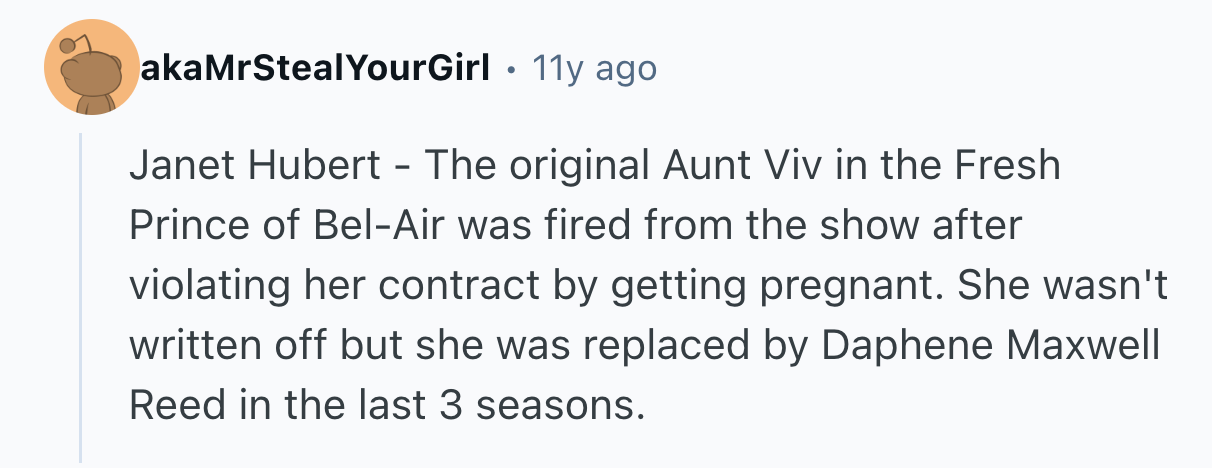Image resolution: width=1212 pixels, height=468 pixels.
Task: Click the dot separator before the timestamp
Action: pyautogui.click(x=512, y=70)
